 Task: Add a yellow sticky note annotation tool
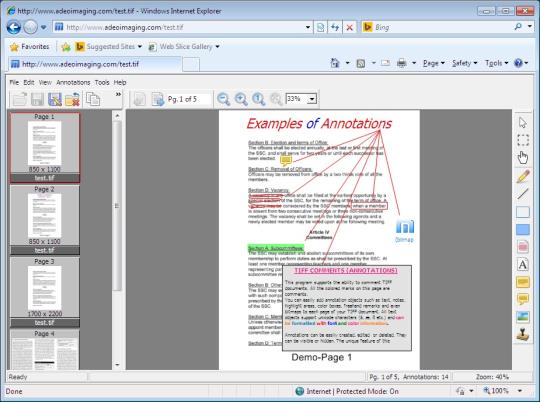523,282
